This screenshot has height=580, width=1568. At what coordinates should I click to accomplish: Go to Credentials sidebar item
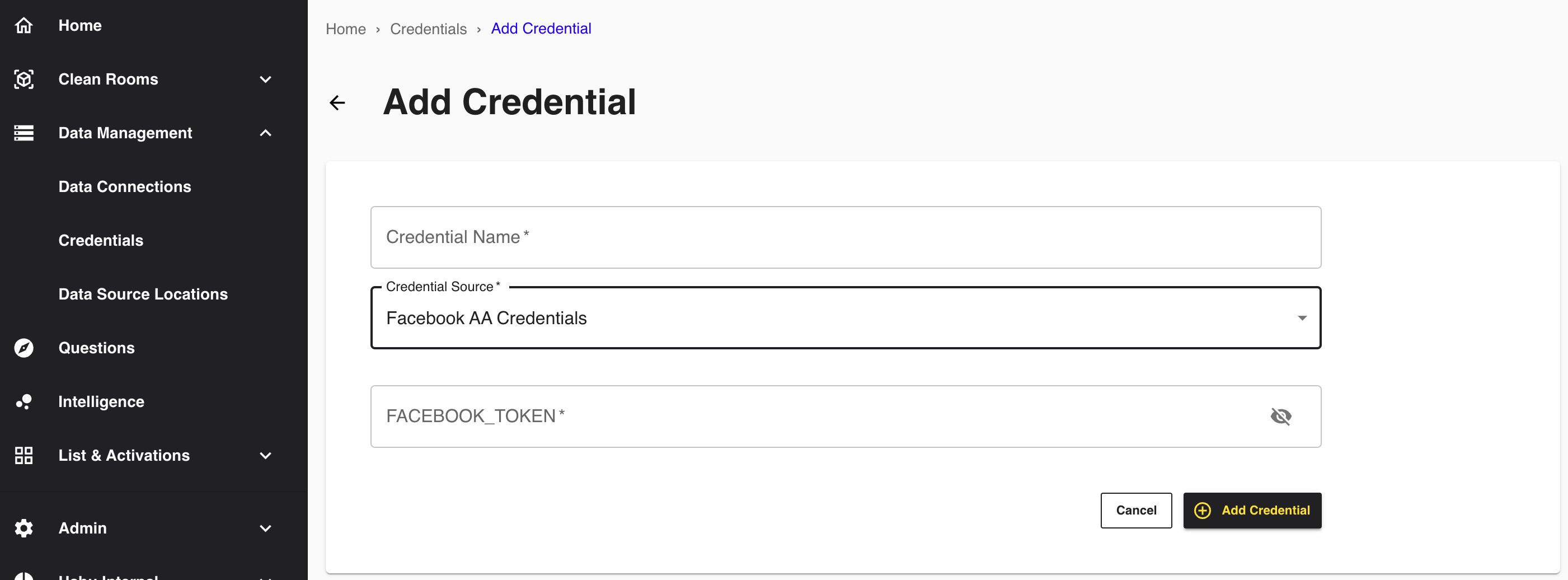point(101,240)
